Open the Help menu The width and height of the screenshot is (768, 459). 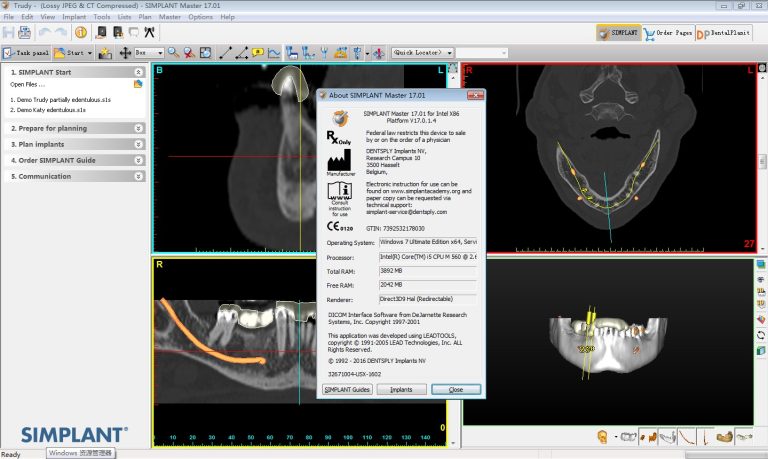(x=227, y=17)
